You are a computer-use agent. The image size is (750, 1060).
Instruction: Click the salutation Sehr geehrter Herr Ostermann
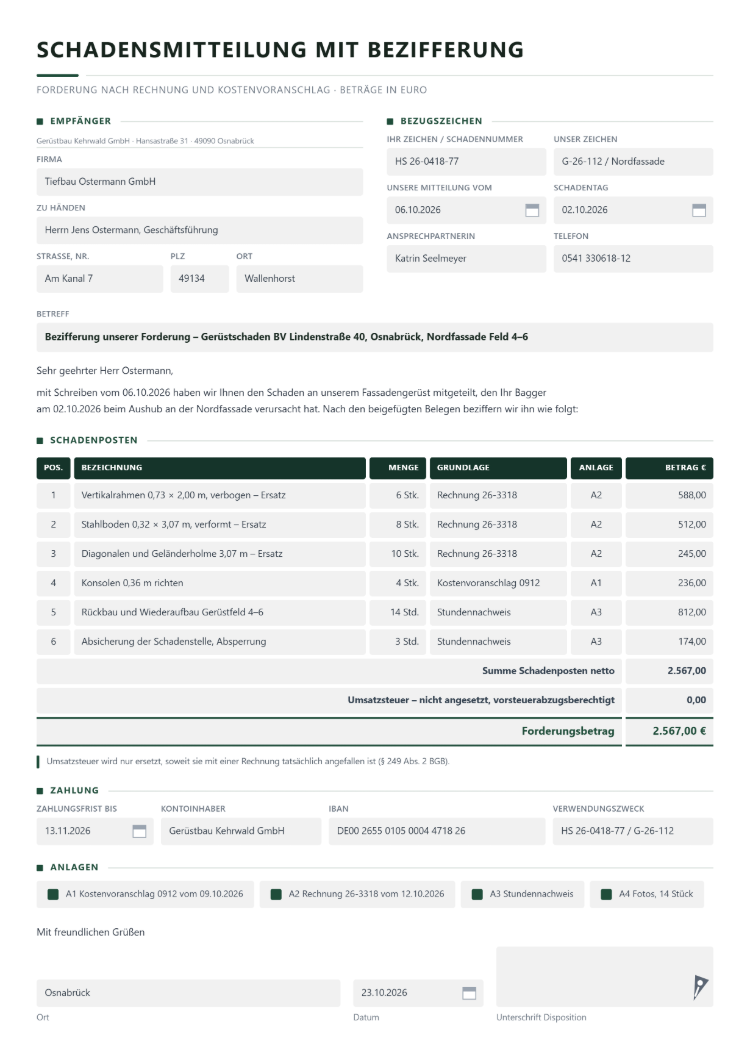[105, 371]
